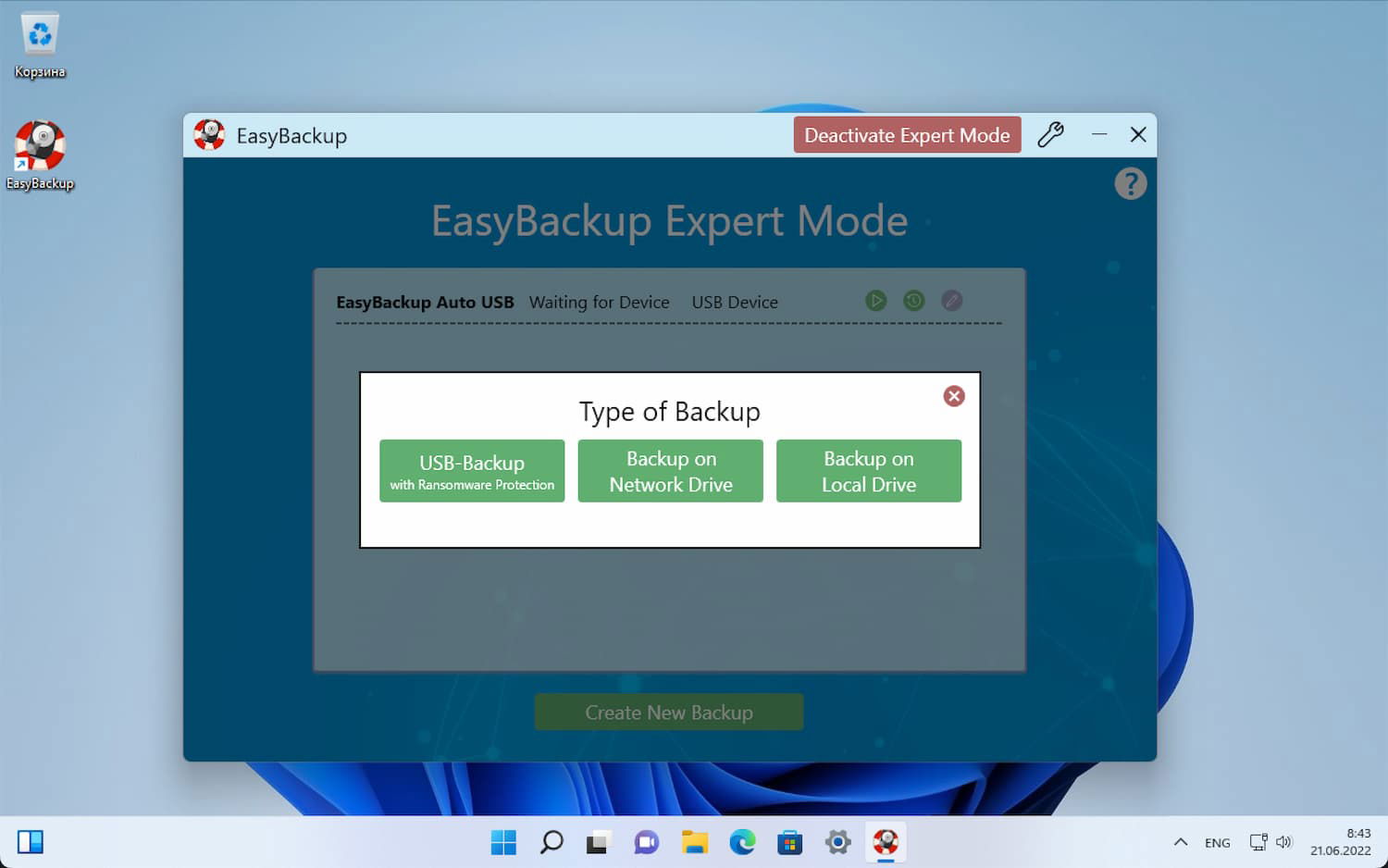
Task: Close the EasyBackup window
Action: (x=1138, y=135)
